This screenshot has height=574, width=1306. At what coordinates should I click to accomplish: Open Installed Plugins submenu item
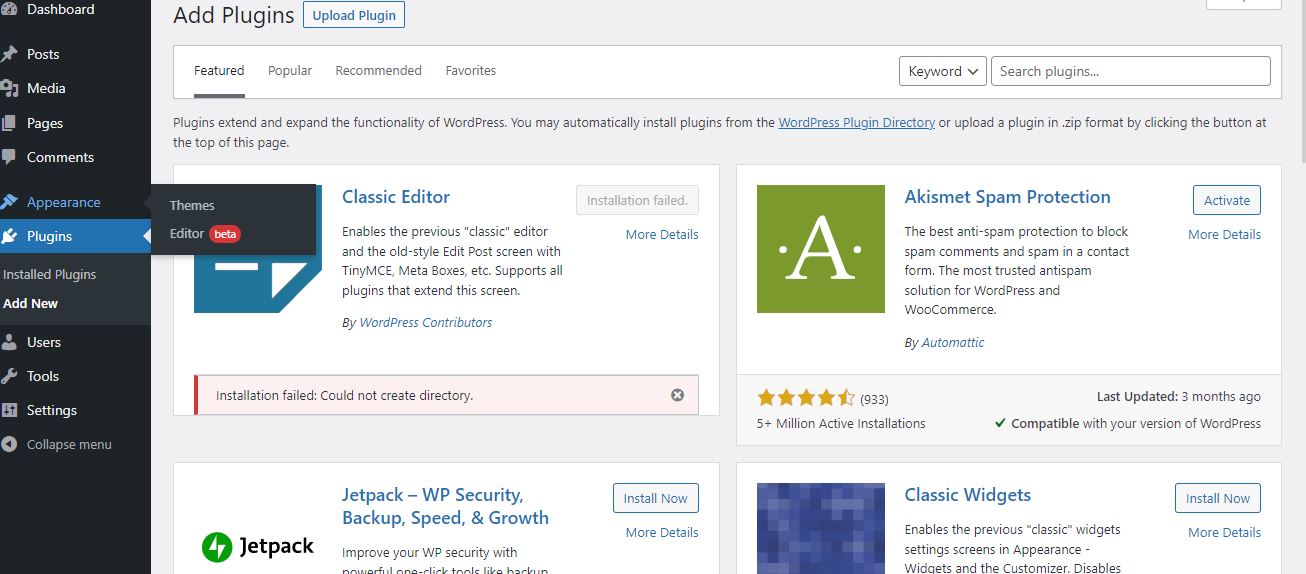pos(50,274)
